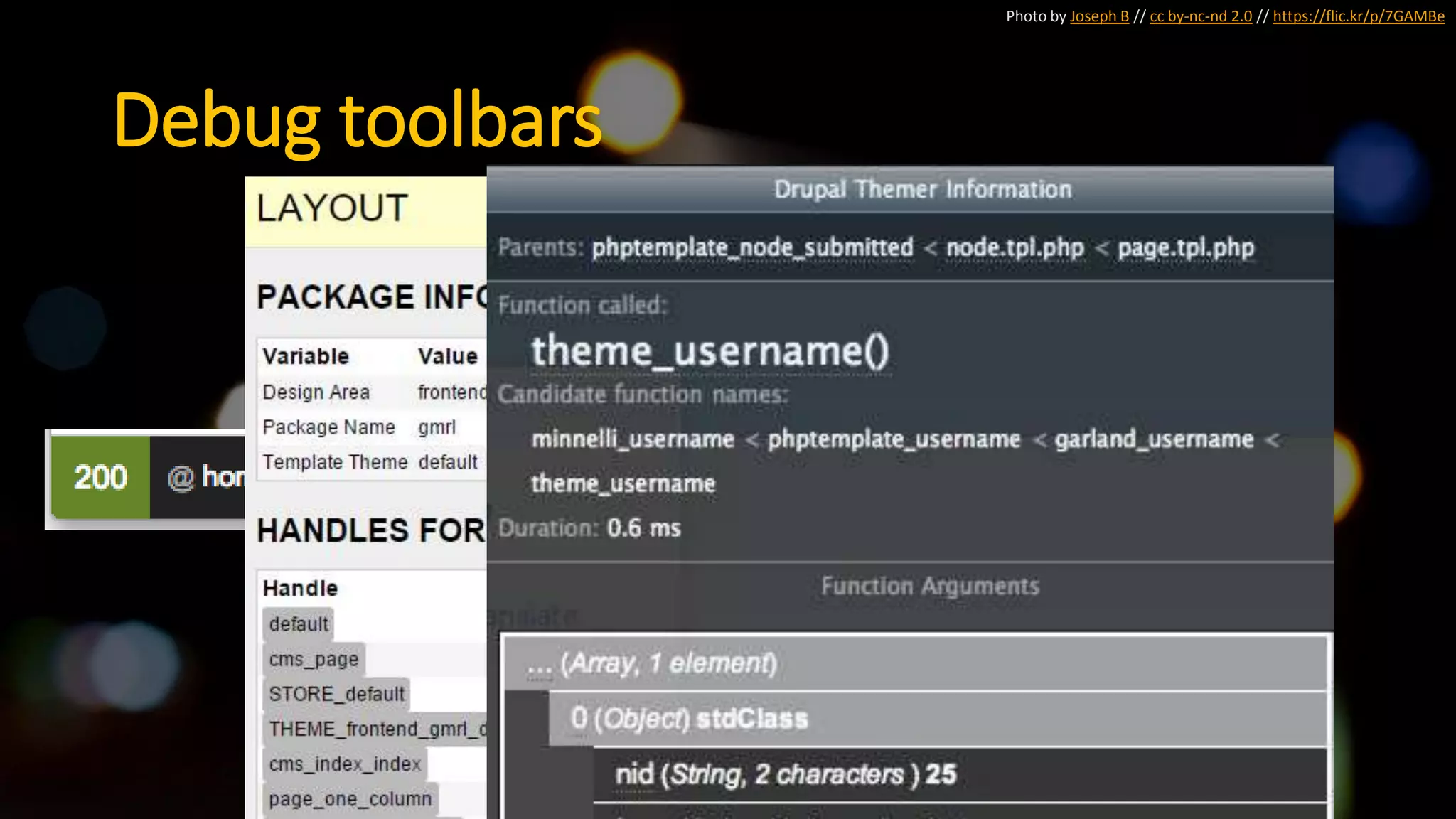Click the Drupal Themer Information title bar

click(x=910, y=190)
